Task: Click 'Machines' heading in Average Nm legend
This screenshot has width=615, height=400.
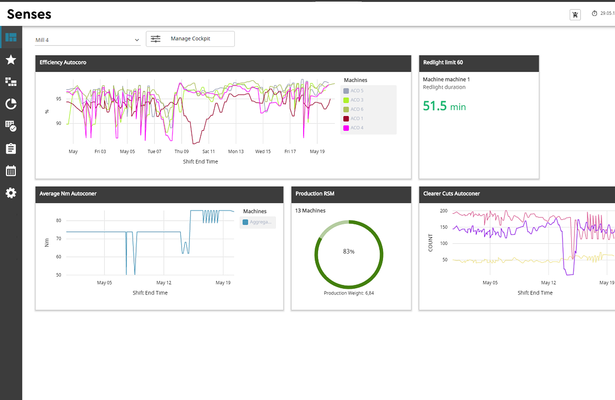Action: [x=255, y=211]
